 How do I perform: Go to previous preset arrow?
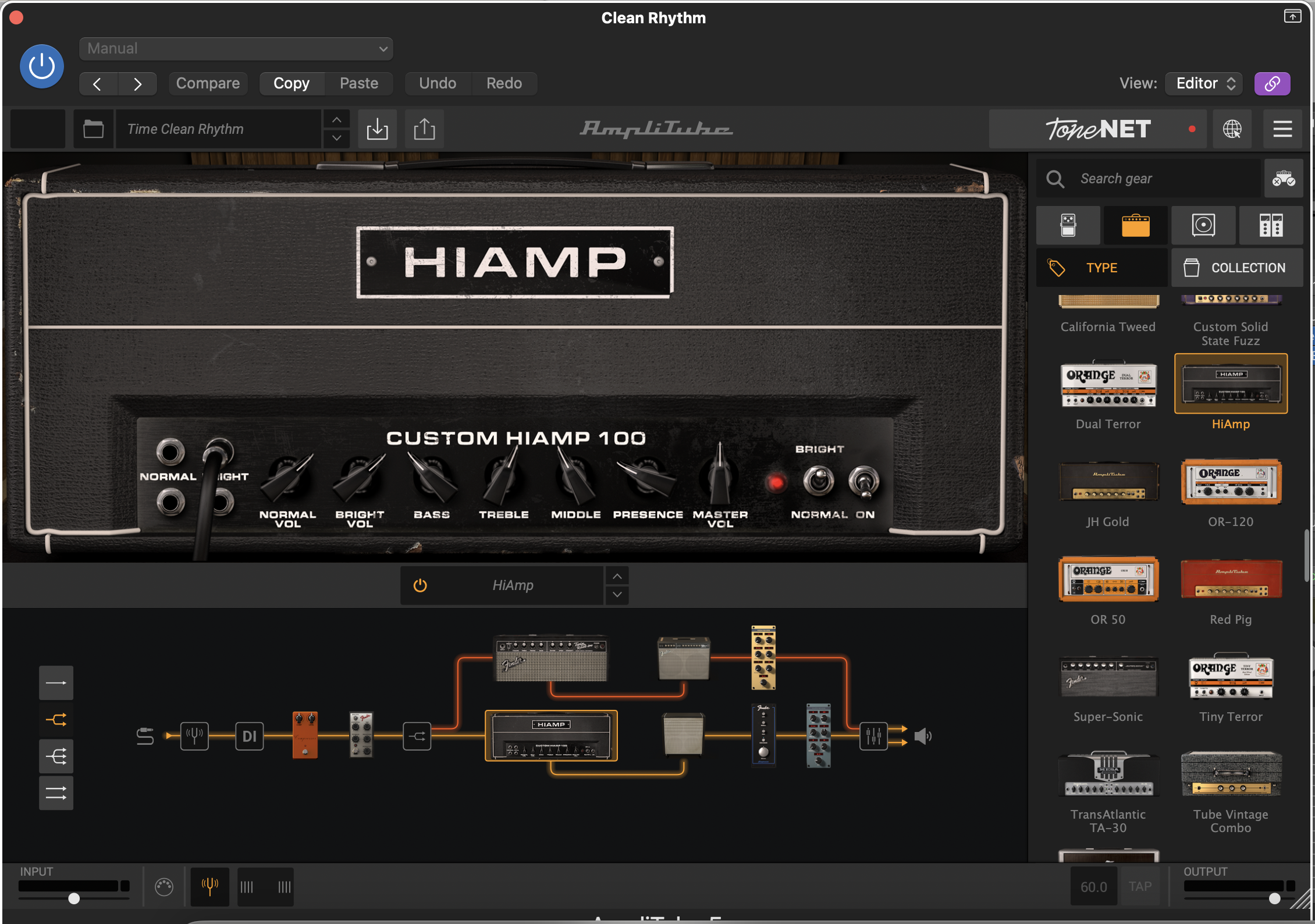(x=98, y=84)
